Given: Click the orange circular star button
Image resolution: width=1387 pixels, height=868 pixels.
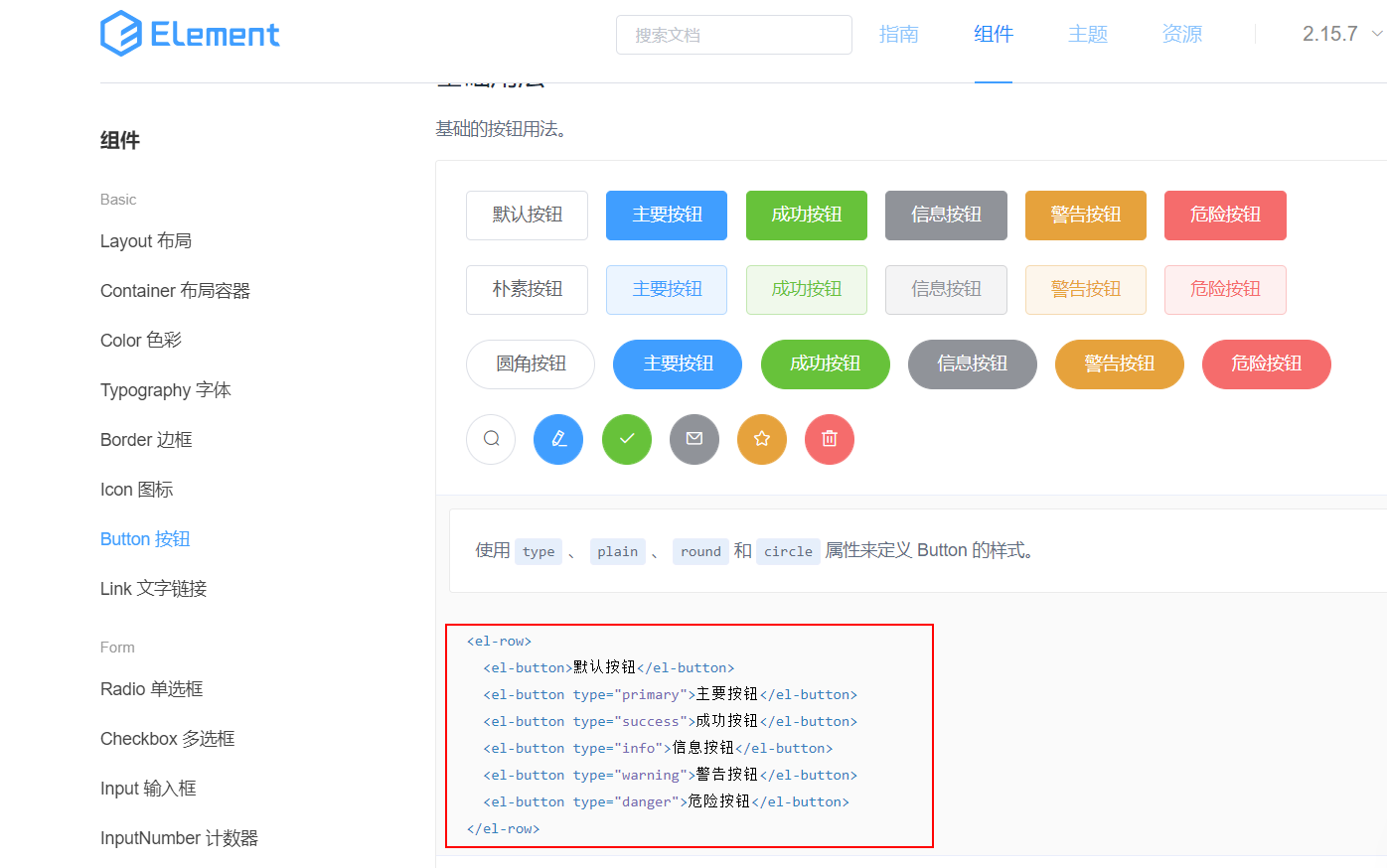Looking at the screenshot, I should (762, 439).
